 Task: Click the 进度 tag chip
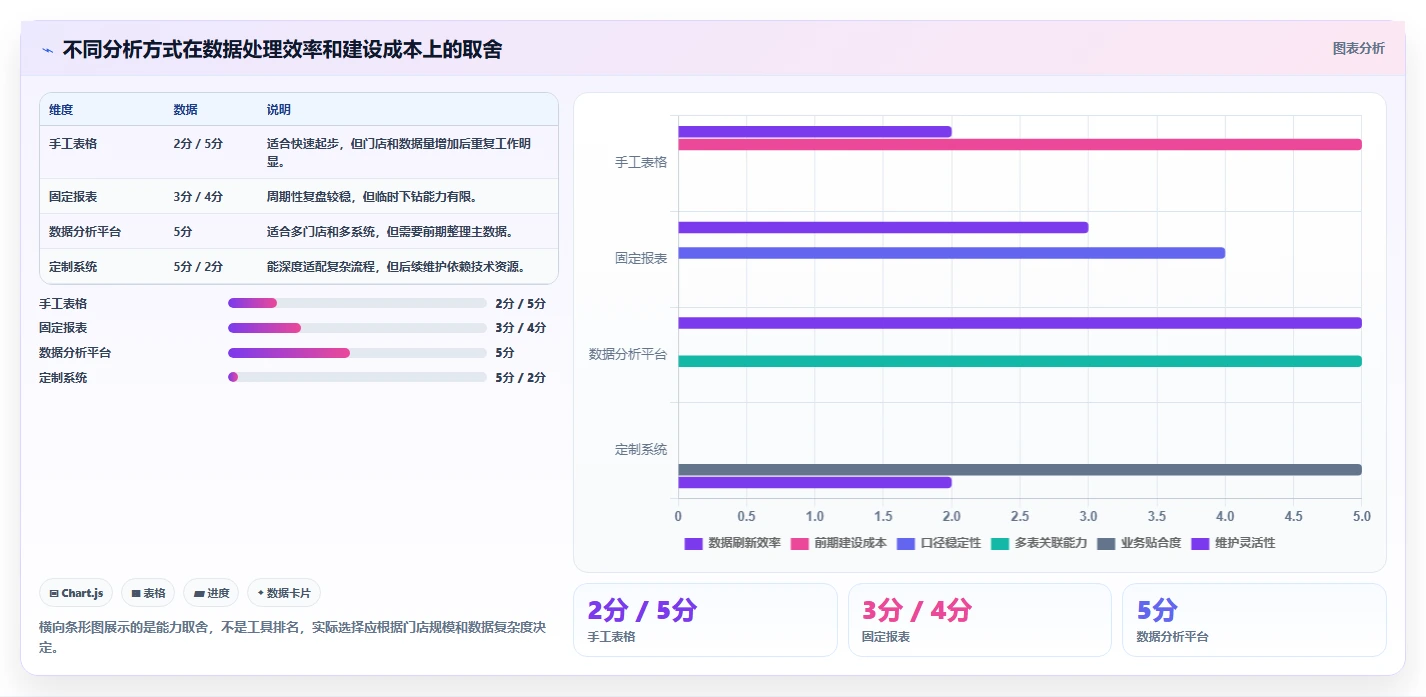211,593
